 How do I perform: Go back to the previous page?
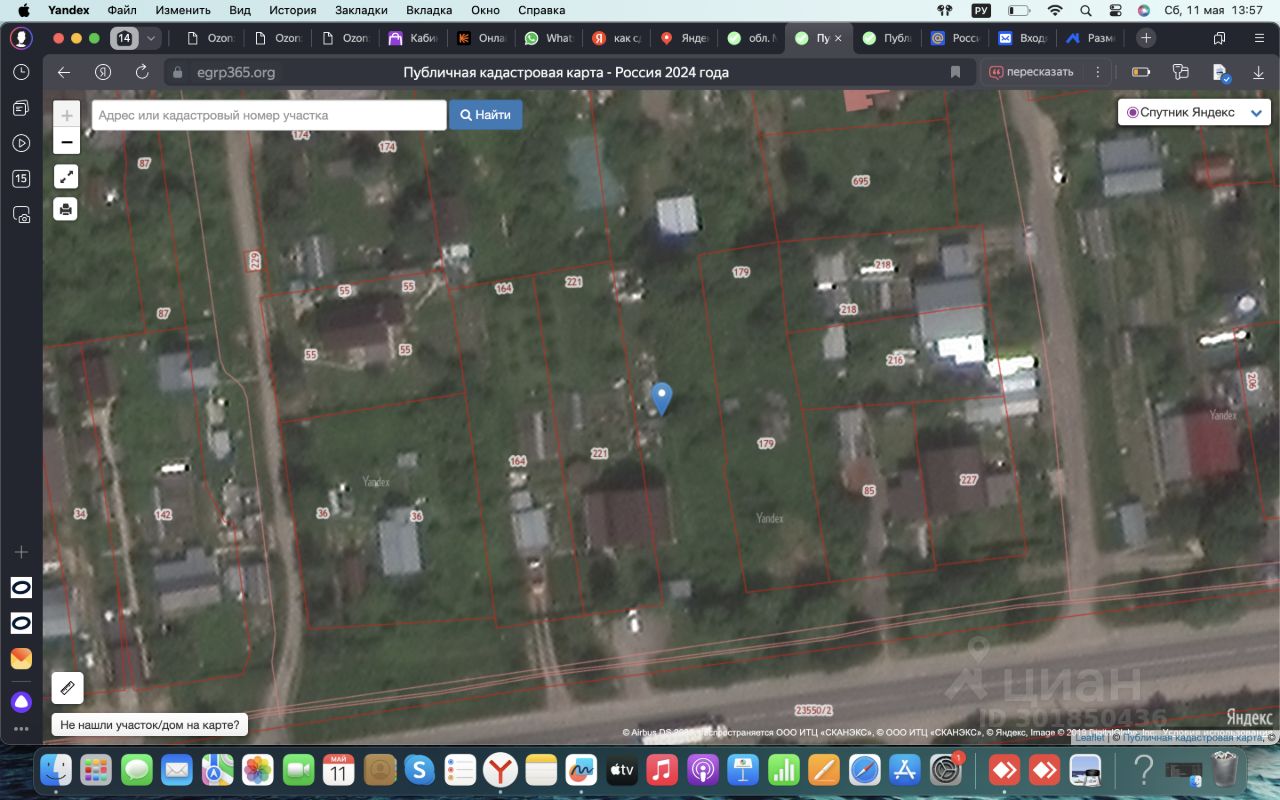64,72
